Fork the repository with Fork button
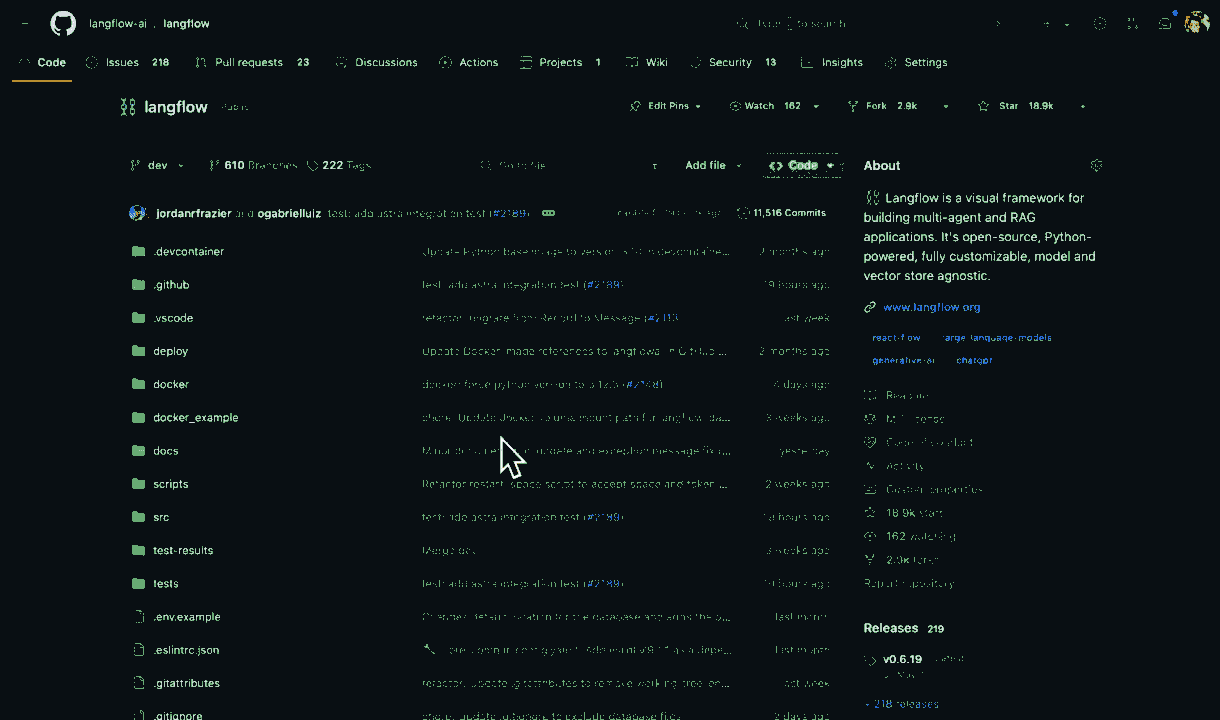 (882, 106)
